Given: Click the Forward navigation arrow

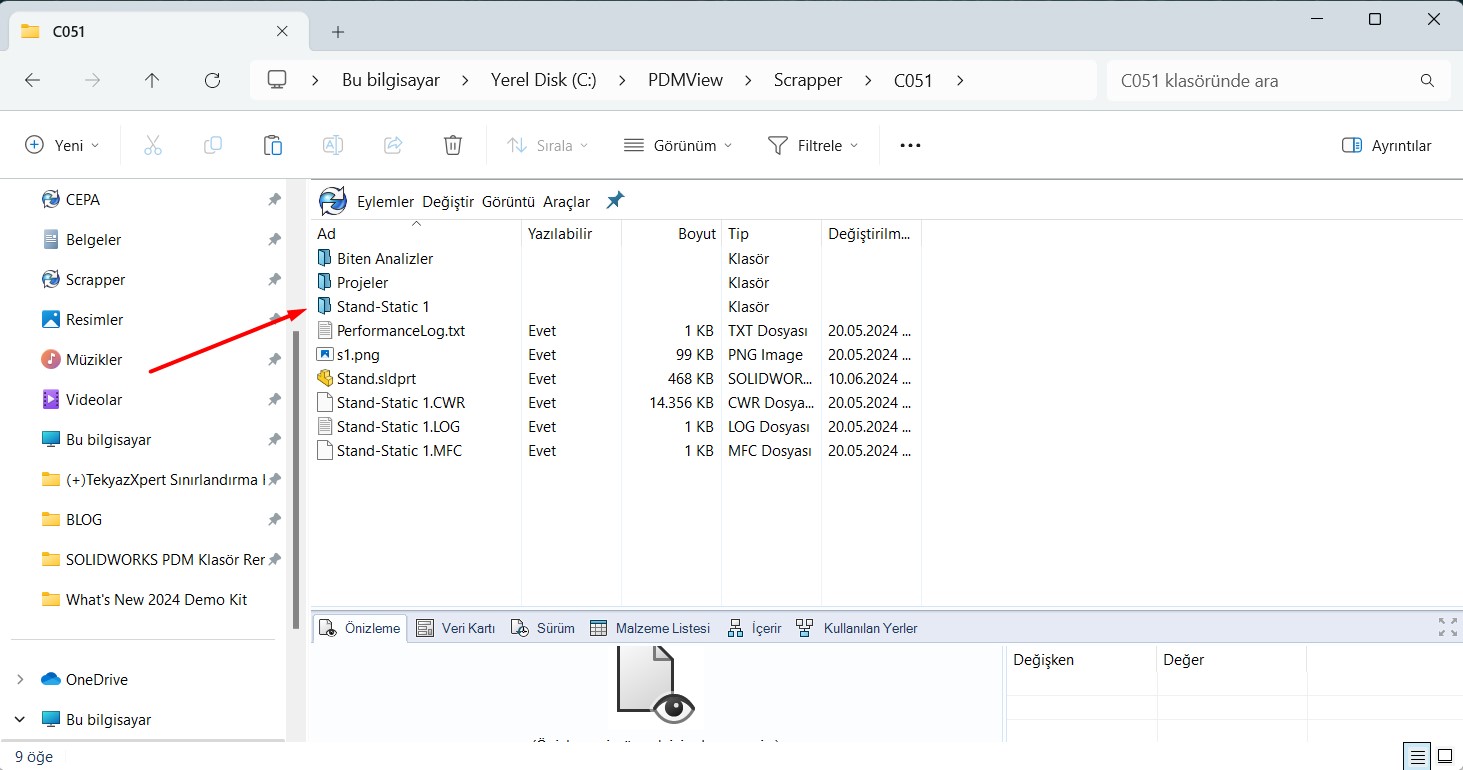Looking at the screenshot, I should point(92,81).
